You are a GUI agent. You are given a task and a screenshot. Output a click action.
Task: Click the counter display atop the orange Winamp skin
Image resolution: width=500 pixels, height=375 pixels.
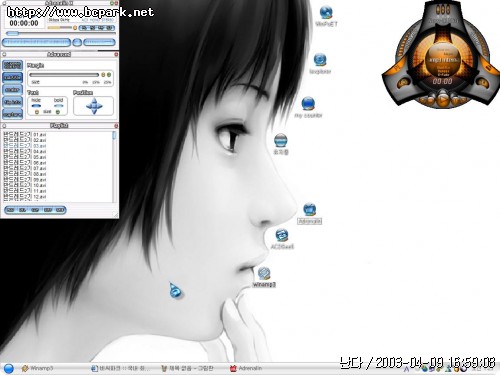(x=443, y=10)
